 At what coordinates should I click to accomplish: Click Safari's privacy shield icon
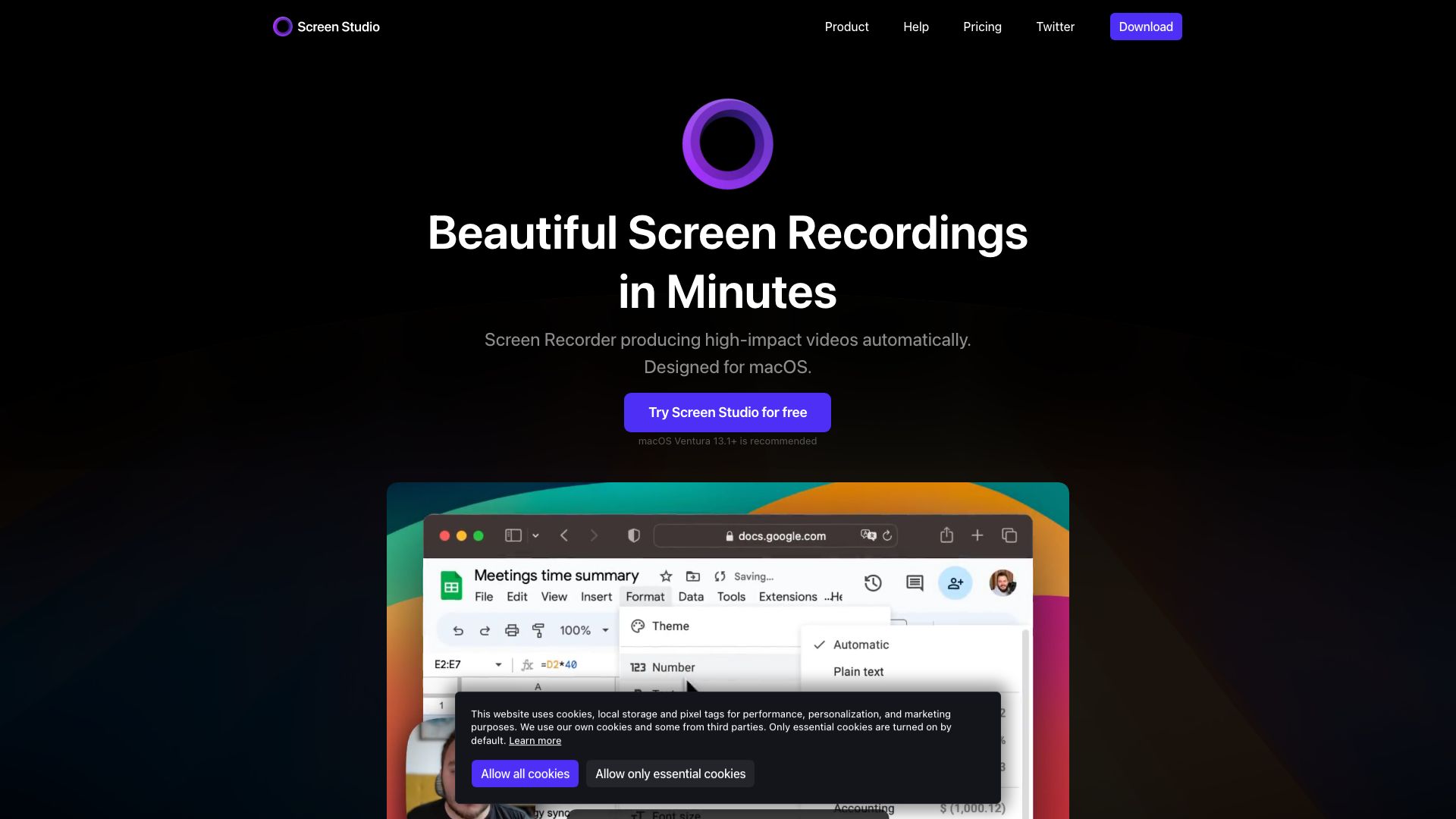[633, 535]
